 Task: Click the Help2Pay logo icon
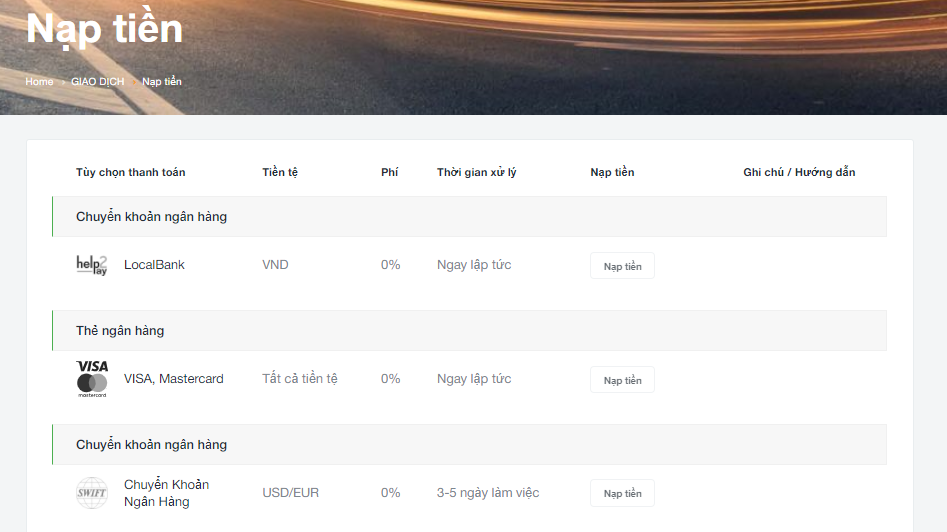[92, 265]
